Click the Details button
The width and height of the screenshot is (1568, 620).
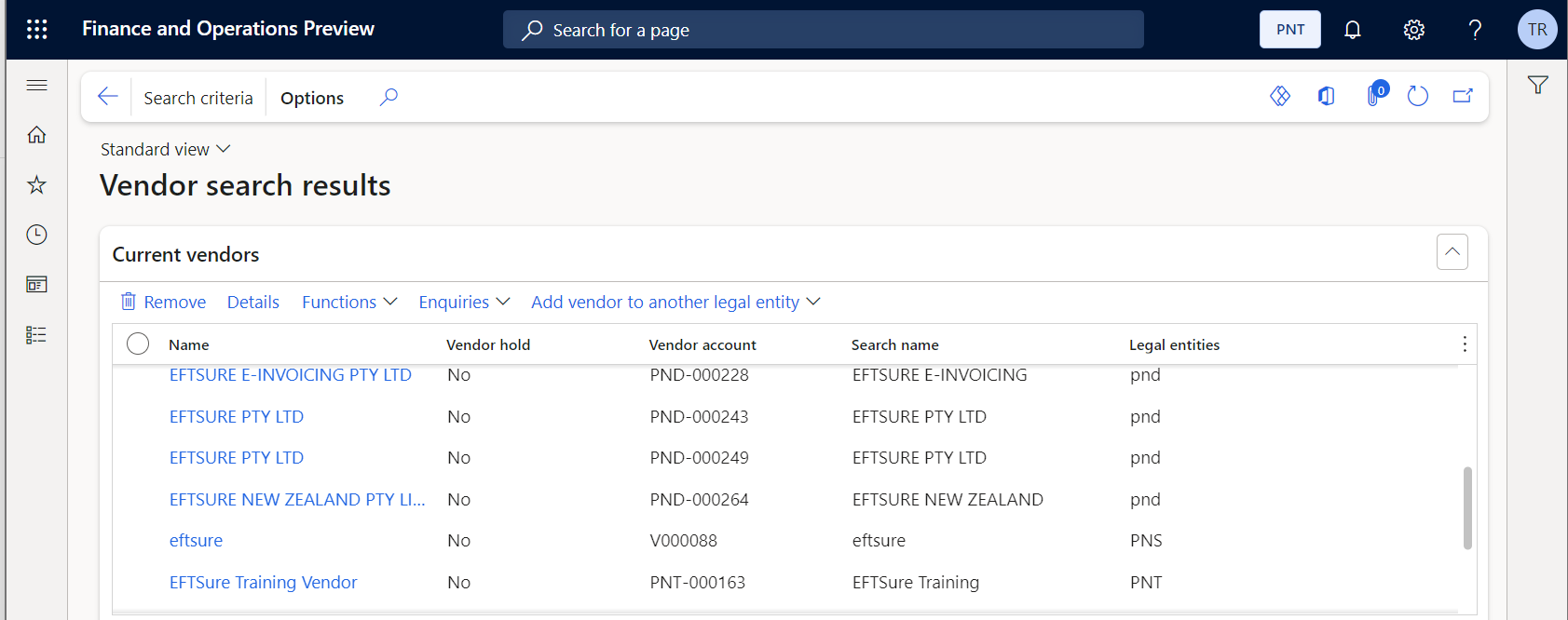[253, 302]
